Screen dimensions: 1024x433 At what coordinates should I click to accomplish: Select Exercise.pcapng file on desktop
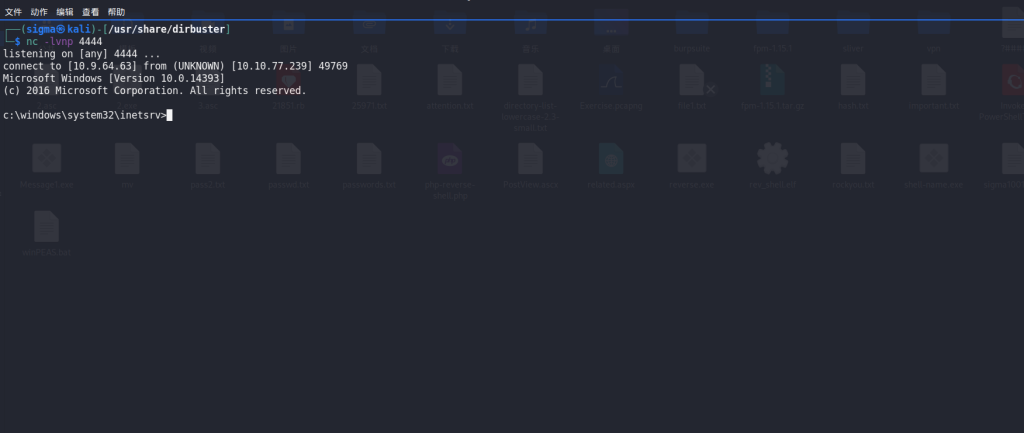[611, 88]
